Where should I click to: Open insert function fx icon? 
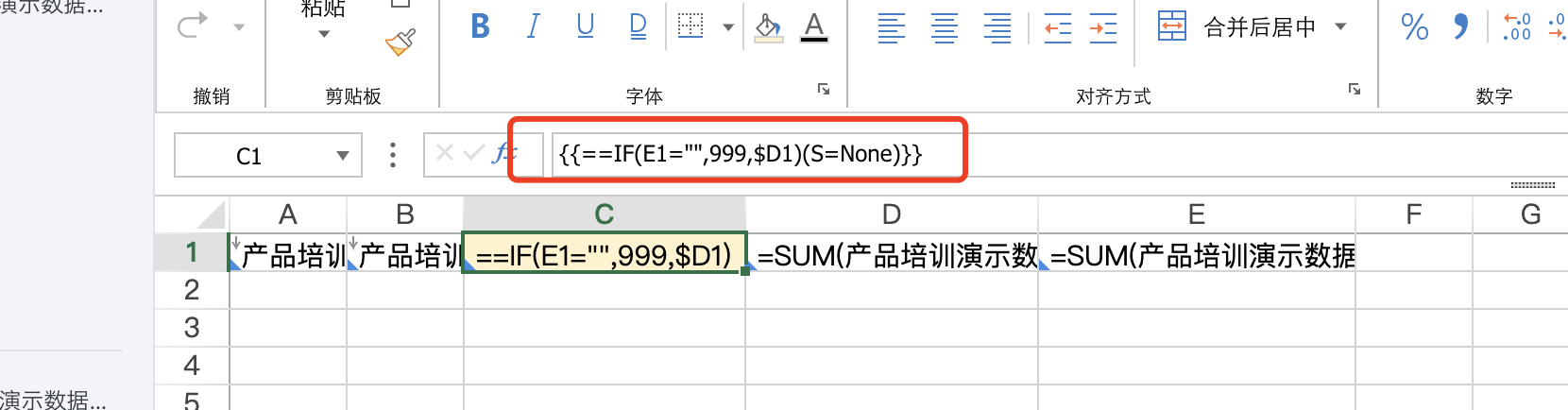504,152
